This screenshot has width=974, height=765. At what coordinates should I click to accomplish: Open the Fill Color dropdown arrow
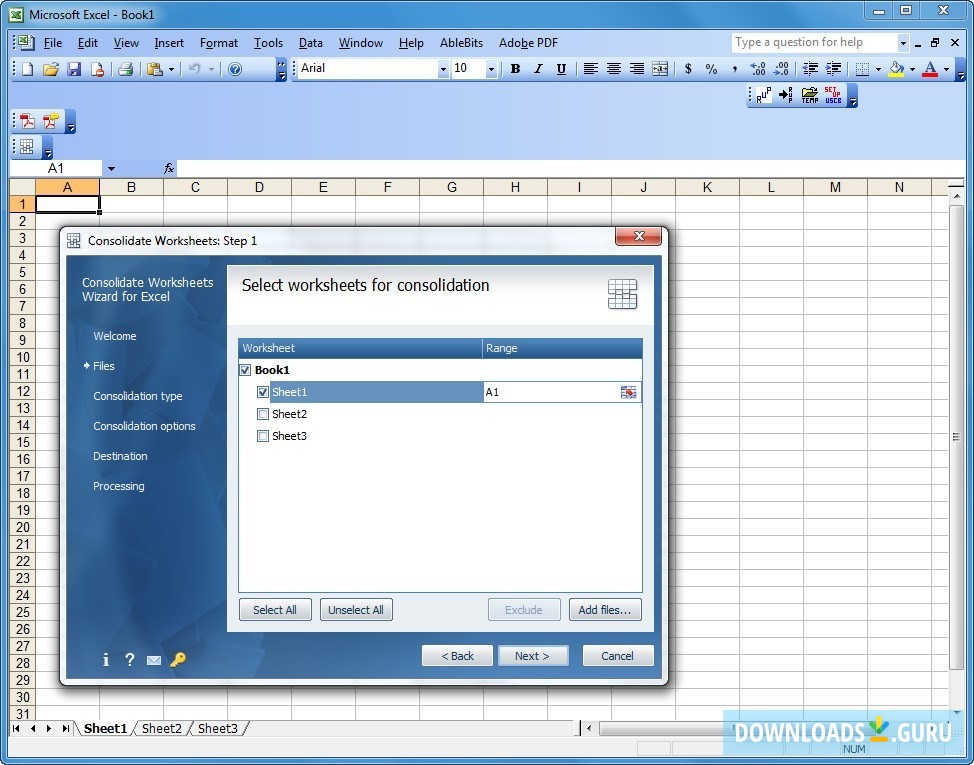point(912,69)
